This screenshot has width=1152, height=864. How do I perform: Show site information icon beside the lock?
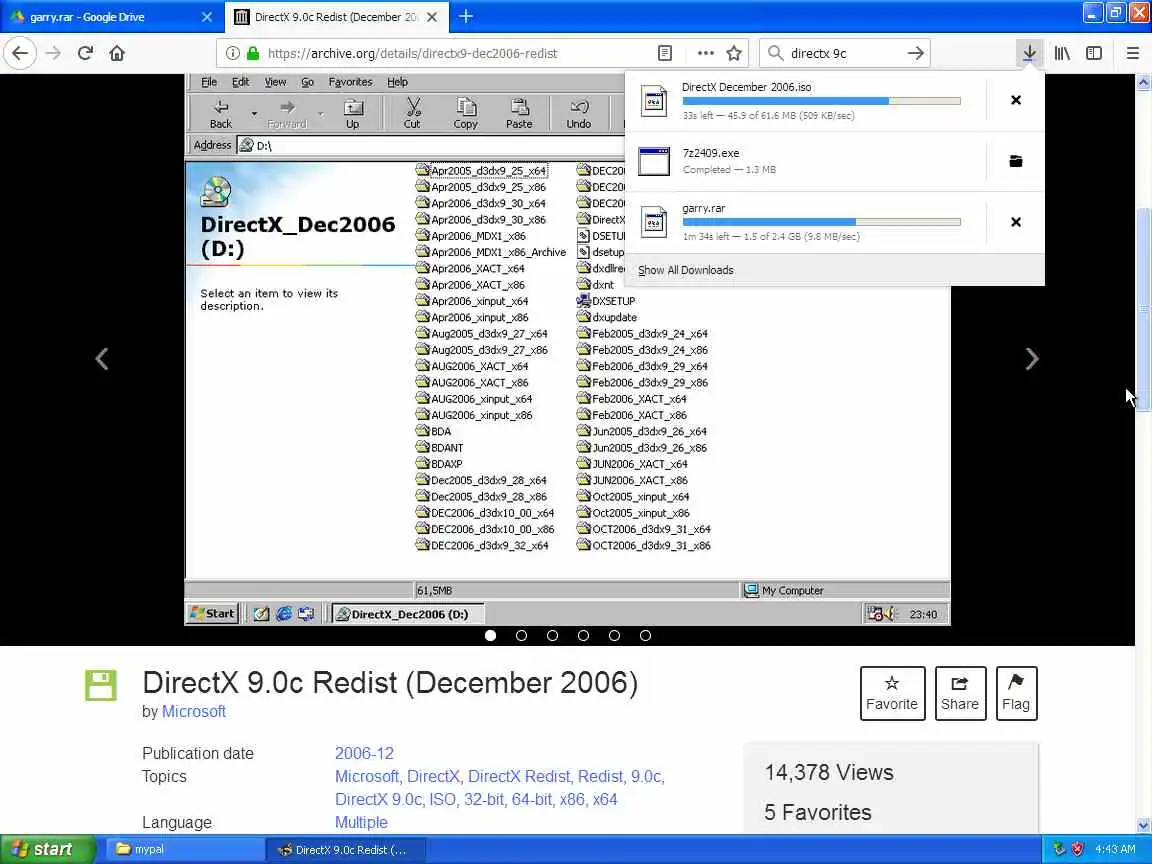coord(232,53)
